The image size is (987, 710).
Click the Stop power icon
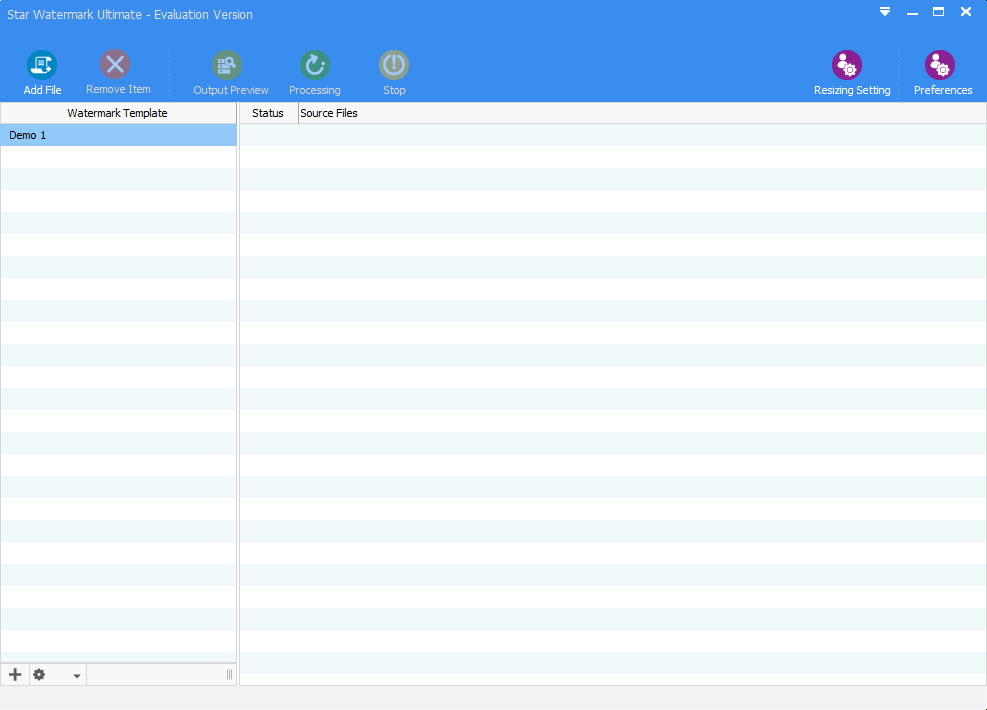[394, 65]
